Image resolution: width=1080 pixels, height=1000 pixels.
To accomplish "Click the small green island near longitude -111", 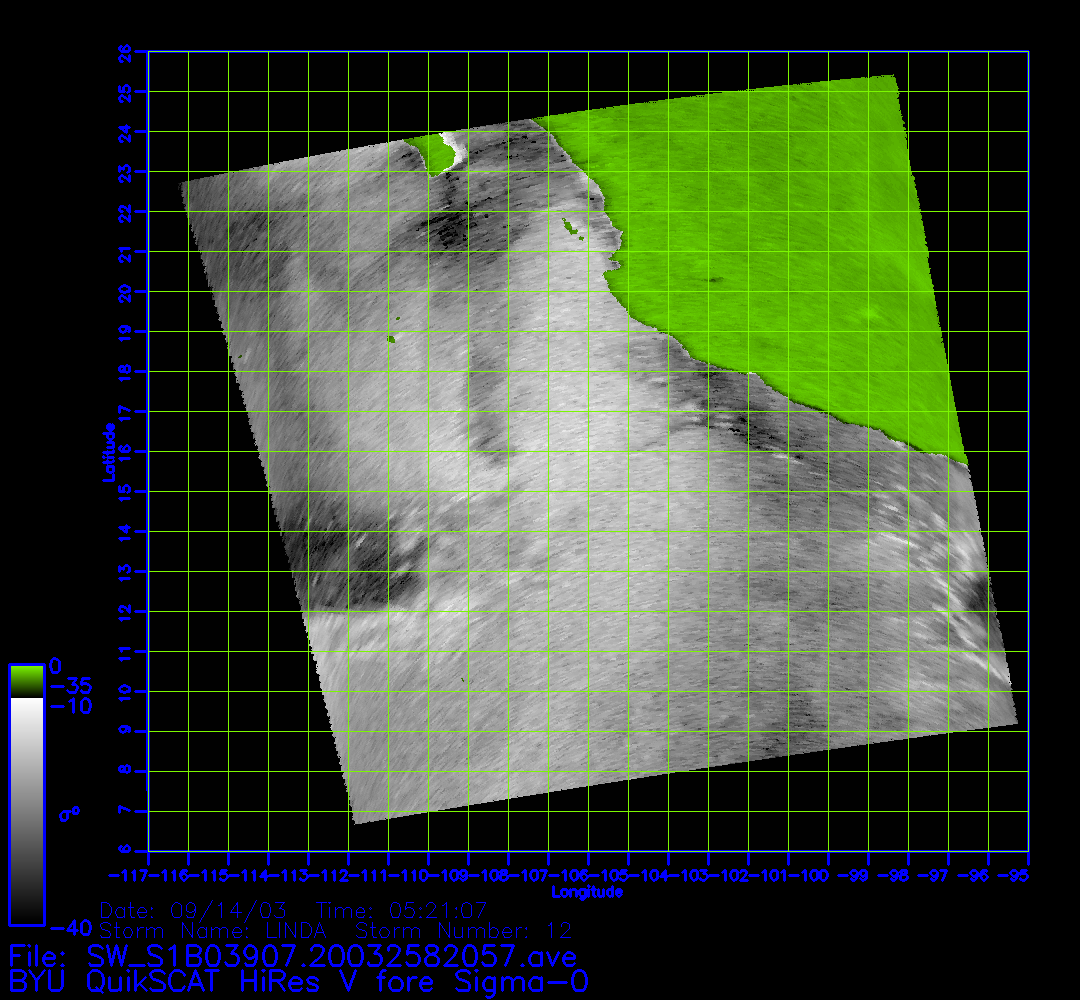I will tap(391, 340).
